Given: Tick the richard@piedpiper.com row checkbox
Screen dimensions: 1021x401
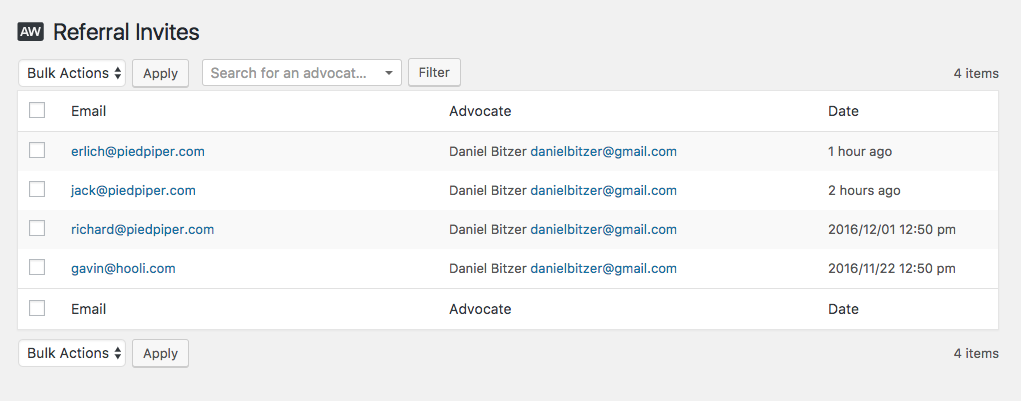Looking at the screenshot, I should (37, 229).
